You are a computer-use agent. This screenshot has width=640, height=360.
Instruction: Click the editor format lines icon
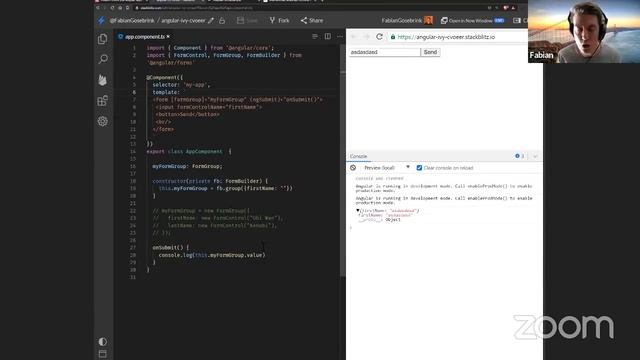click(315, 37)
